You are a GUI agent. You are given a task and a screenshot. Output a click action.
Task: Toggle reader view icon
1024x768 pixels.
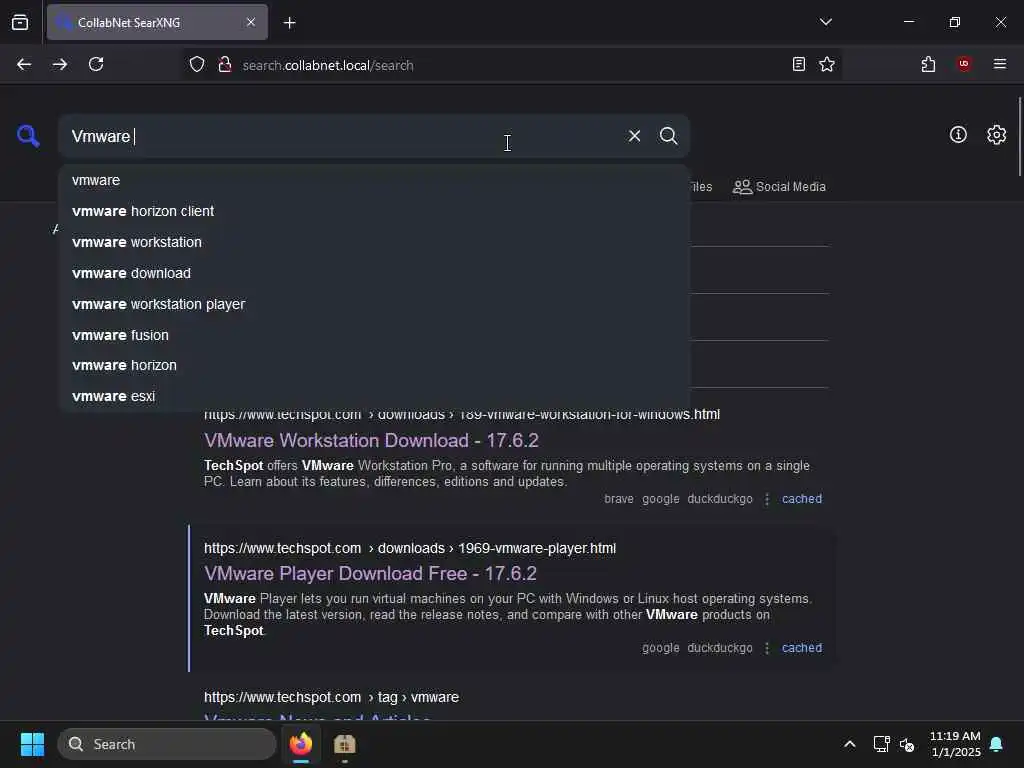point(798,64)
